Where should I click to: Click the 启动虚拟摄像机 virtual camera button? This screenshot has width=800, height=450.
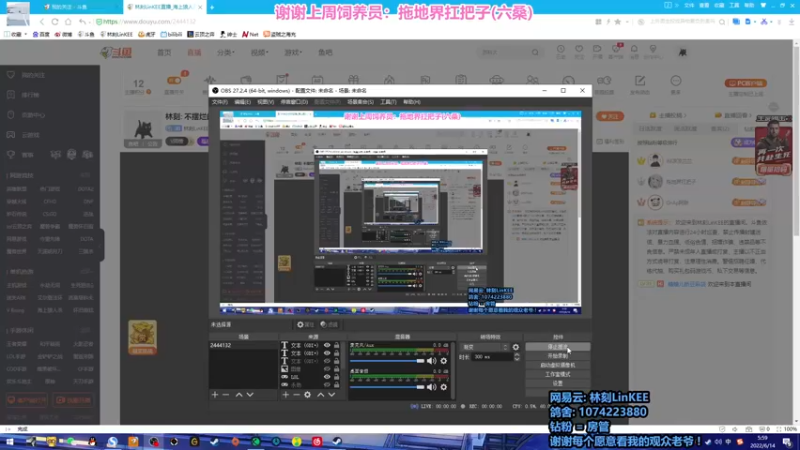click(558, 365)
